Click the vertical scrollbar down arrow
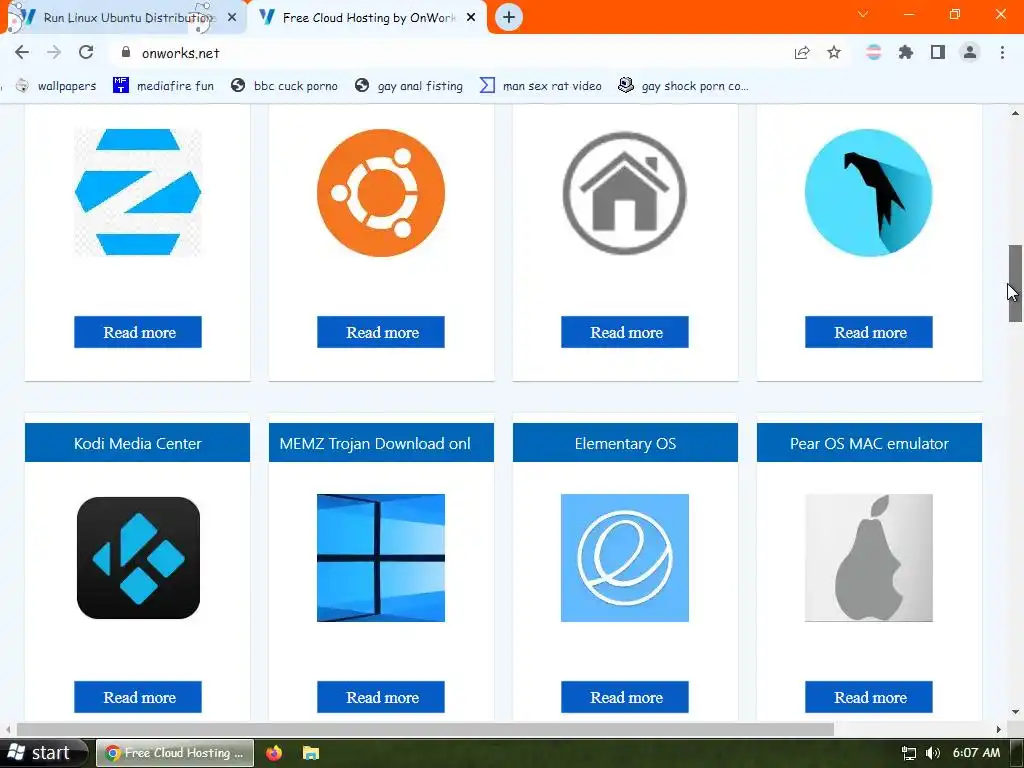Screen dimensions: 1024x768 [1015, 712]
